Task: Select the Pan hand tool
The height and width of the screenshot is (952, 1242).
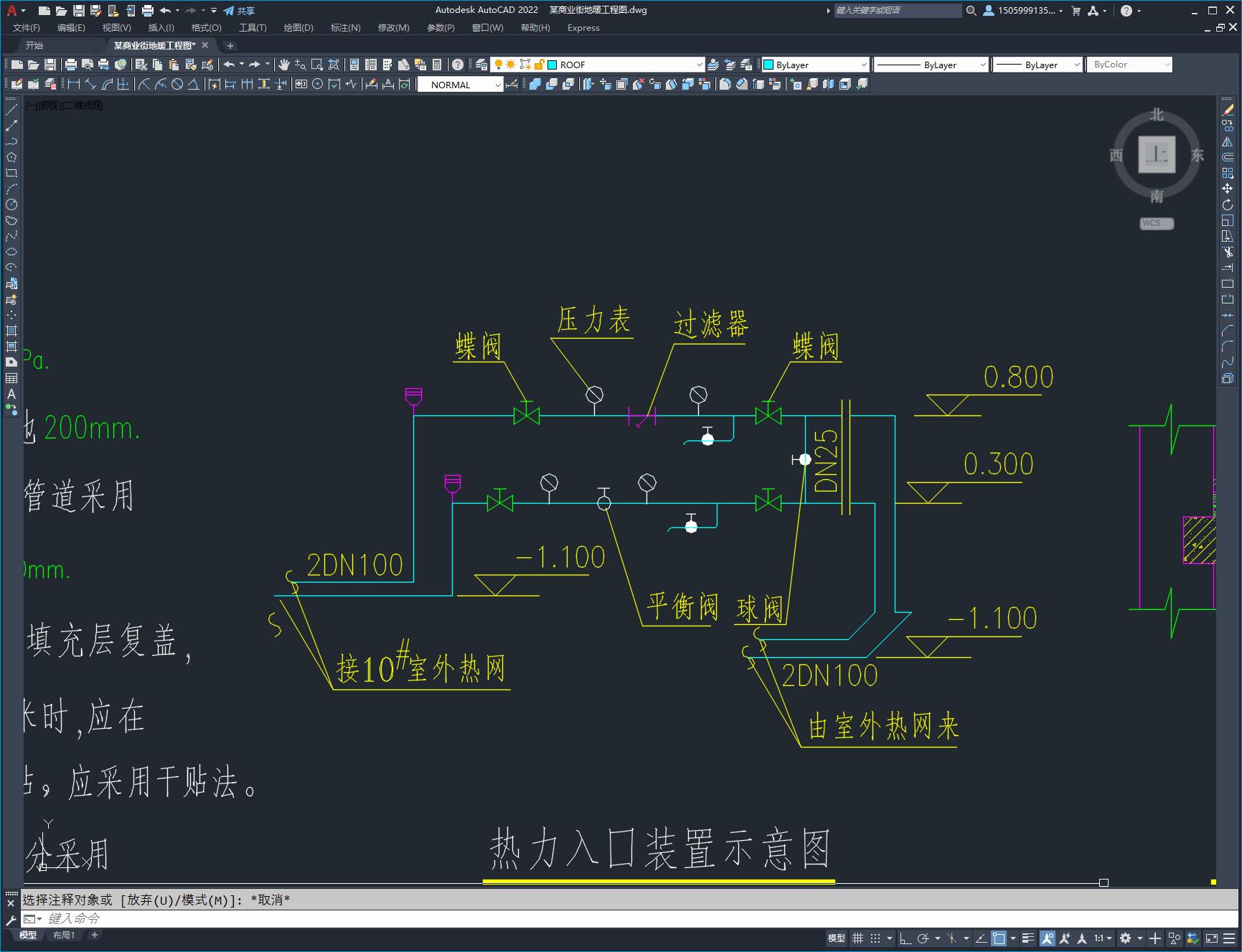Action: pos(284,65)
